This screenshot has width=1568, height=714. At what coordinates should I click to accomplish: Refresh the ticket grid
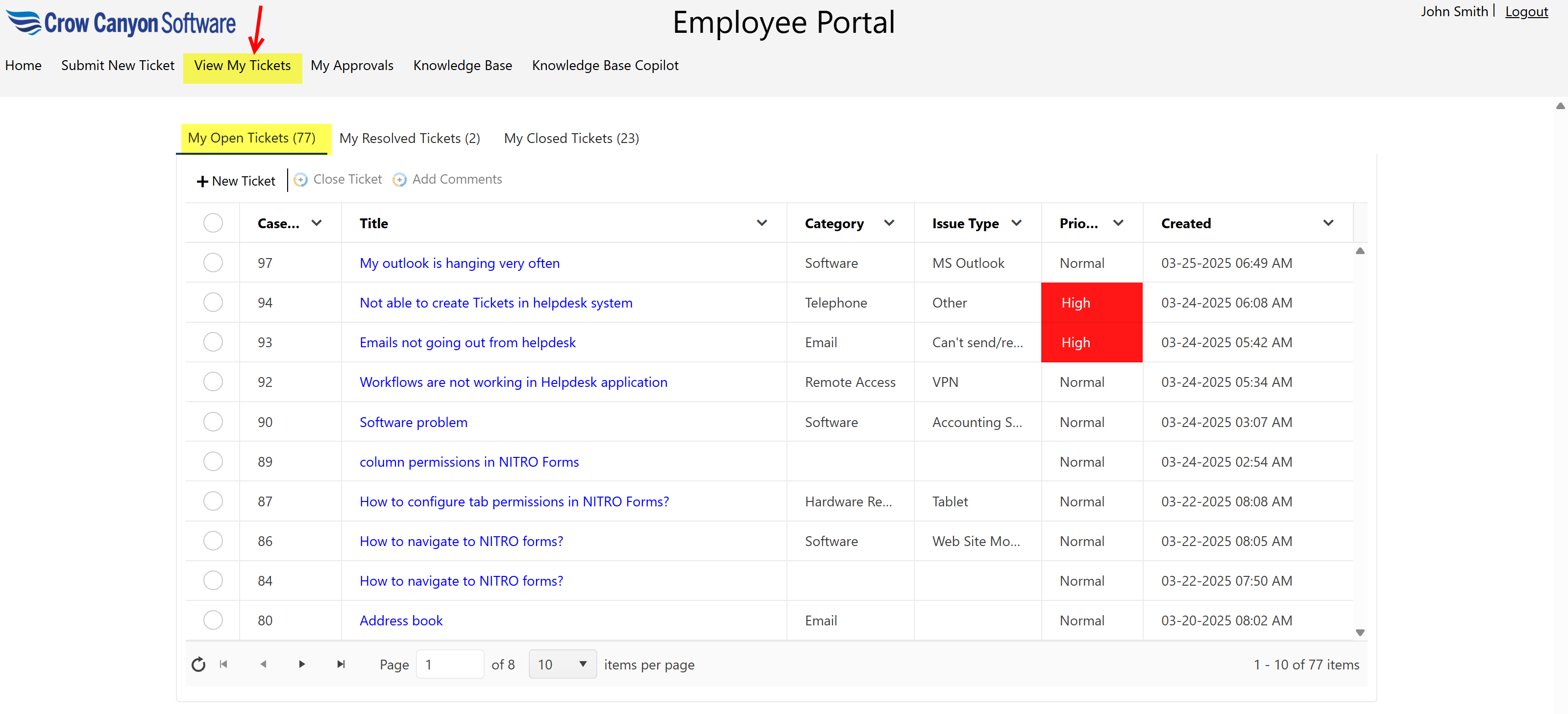pyautogui.click(x=198, y=664)
